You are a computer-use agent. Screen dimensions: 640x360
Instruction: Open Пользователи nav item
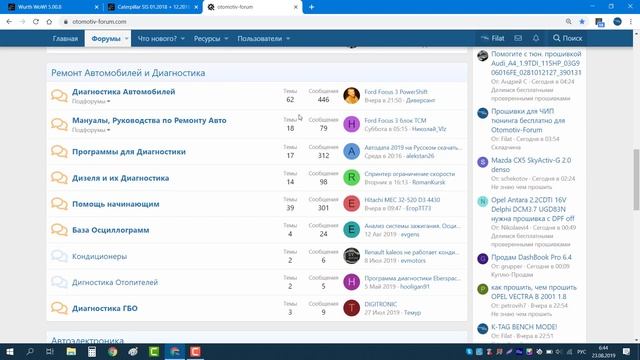tap(260, 38)
